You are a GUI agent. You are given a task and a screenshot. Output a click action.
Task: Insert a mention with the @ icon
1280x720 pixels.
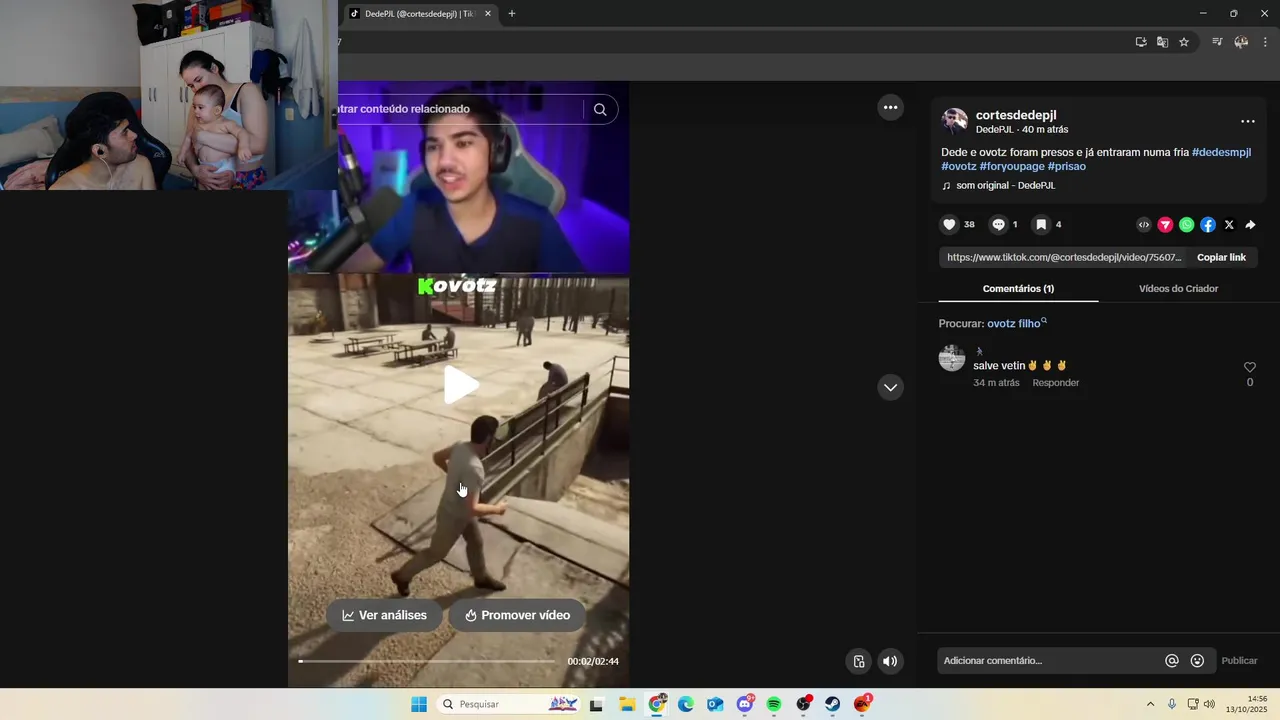(x=1172, y=661)
